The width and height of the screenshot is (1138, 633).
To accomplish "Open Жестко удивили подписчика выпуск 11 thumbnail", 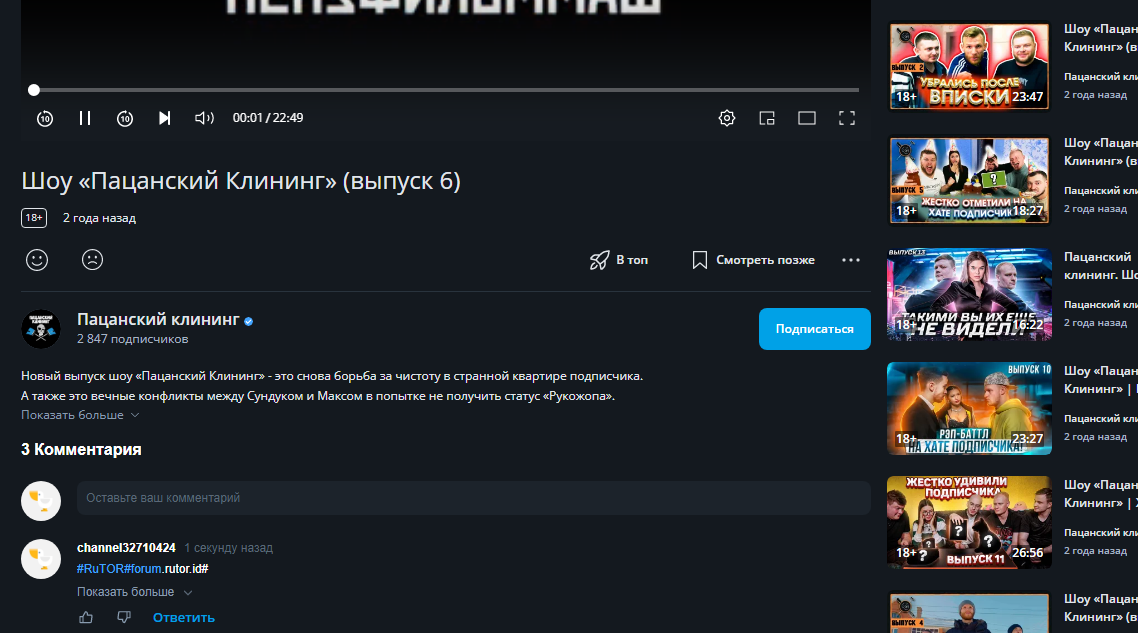I will click(969, 522).
